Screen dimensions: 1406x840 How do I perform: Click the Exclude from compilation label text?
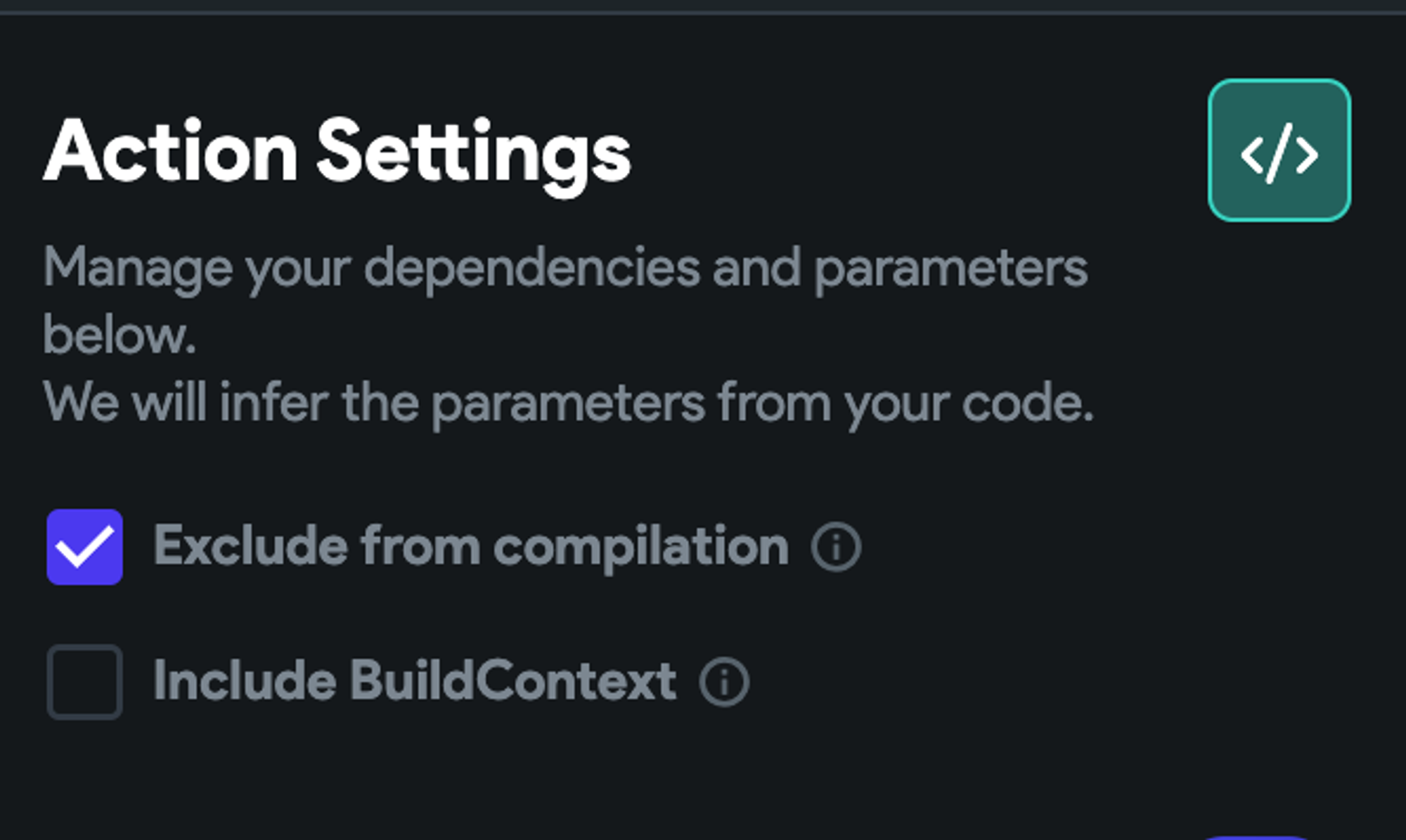point(471,548)
